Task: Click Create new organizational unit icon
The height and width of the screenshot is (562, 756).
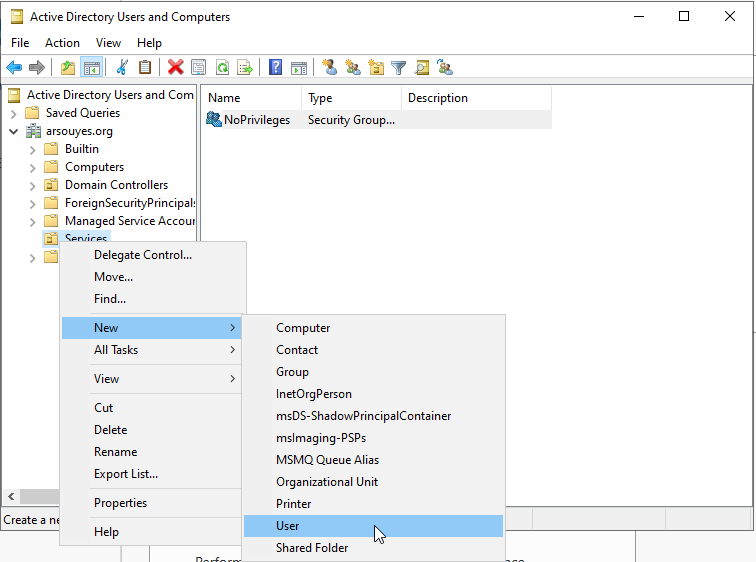Action: click(376, 67)
